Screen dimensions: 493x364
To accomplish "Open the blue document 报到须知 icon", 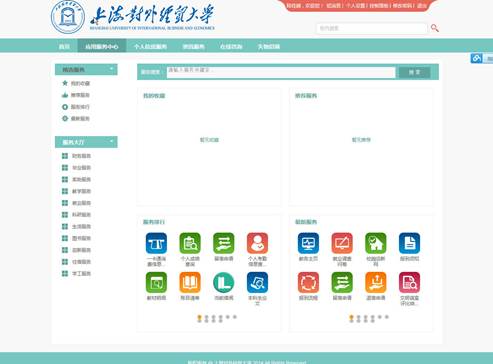I will 409,243.
